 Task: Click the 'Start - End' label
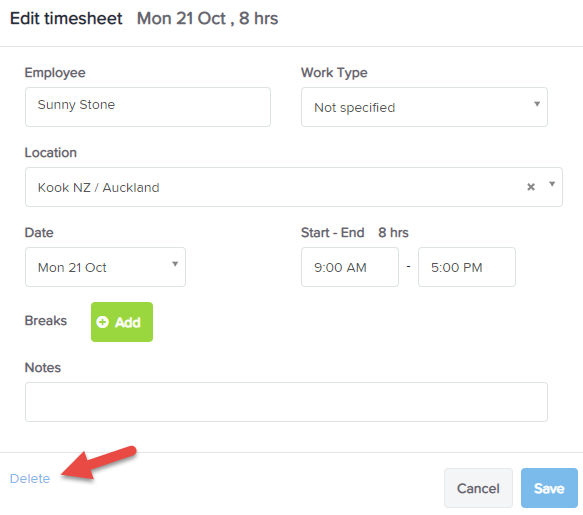[x=332, y=232]
